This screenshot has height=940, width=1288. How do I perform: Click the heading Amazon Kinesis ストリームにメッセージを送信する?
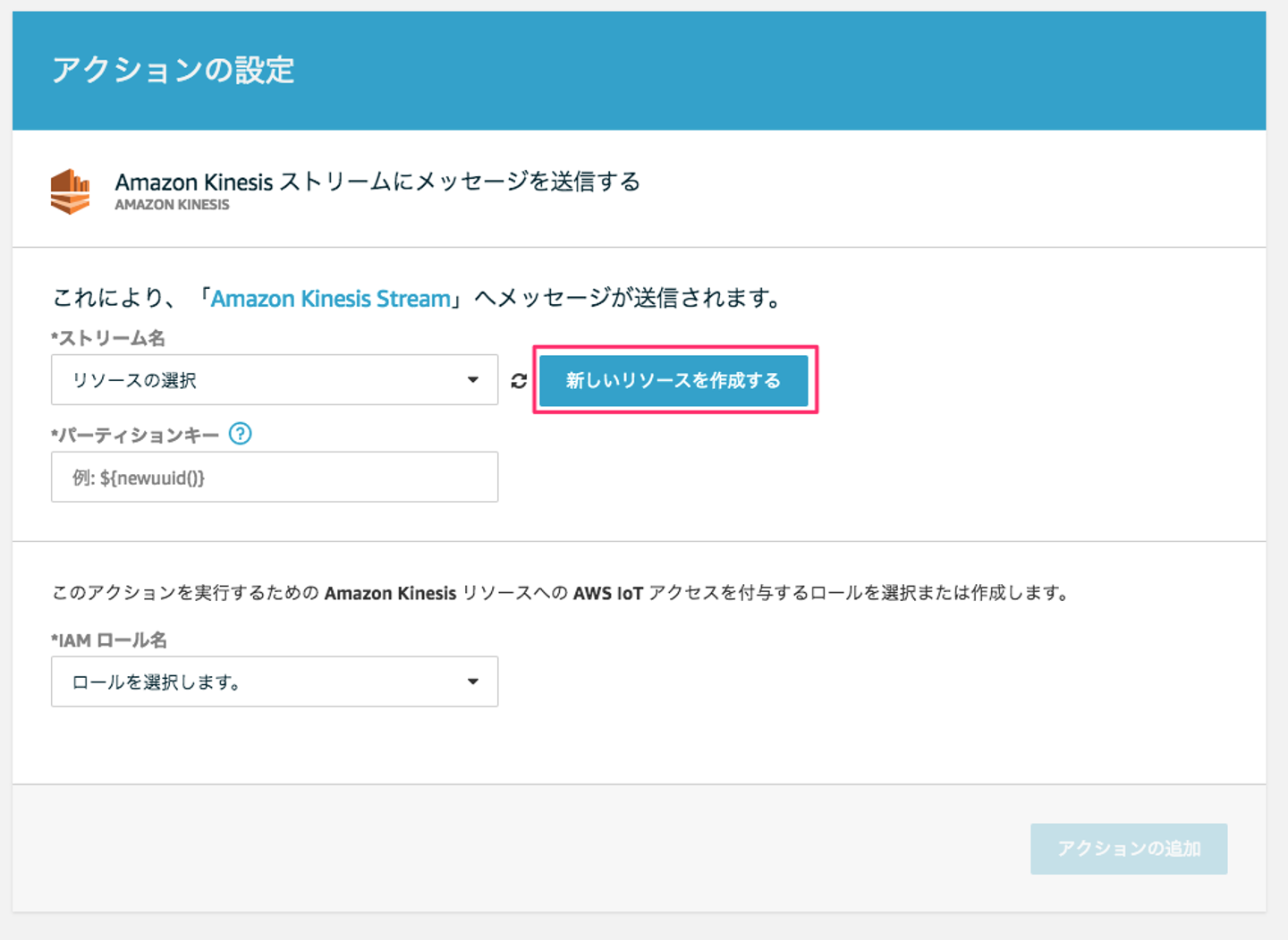click(x=377, y=182)
